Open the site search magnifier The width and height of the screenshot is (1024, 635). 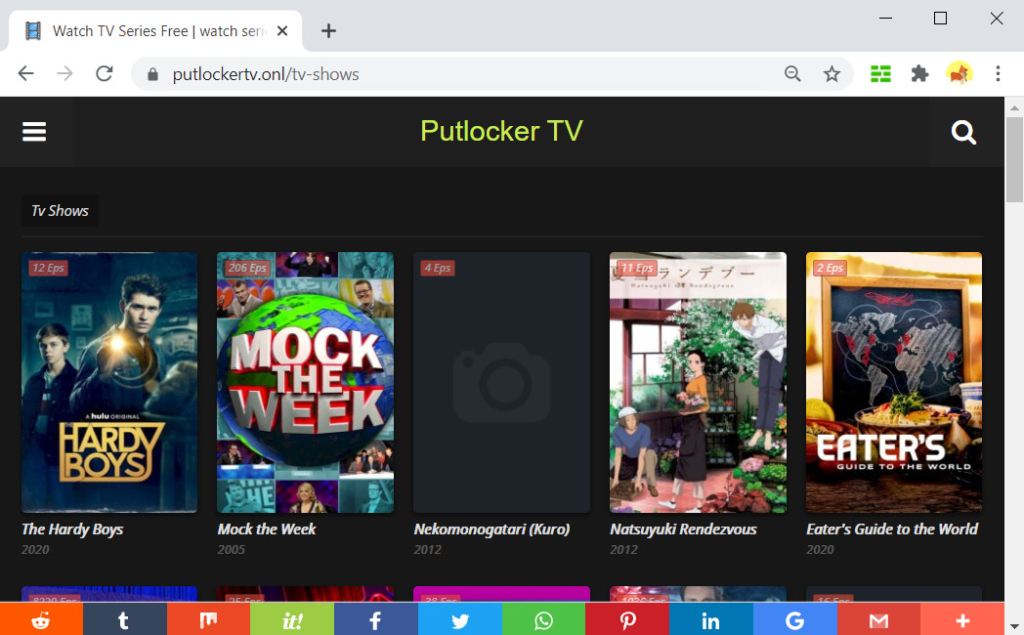[x=963, y=132]
